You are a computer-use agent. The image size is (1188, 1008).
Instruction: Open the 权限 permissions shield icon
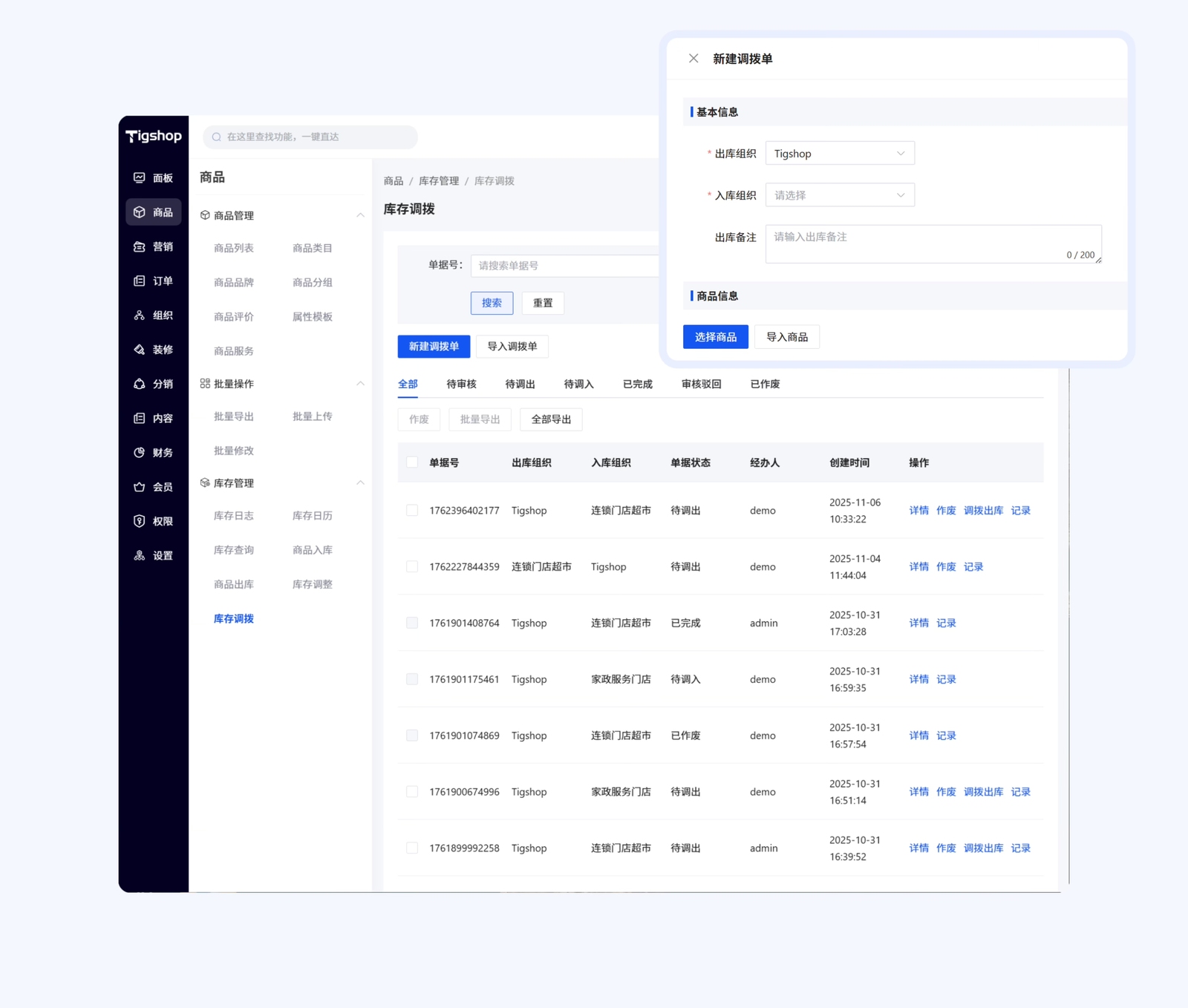(140, 521)
